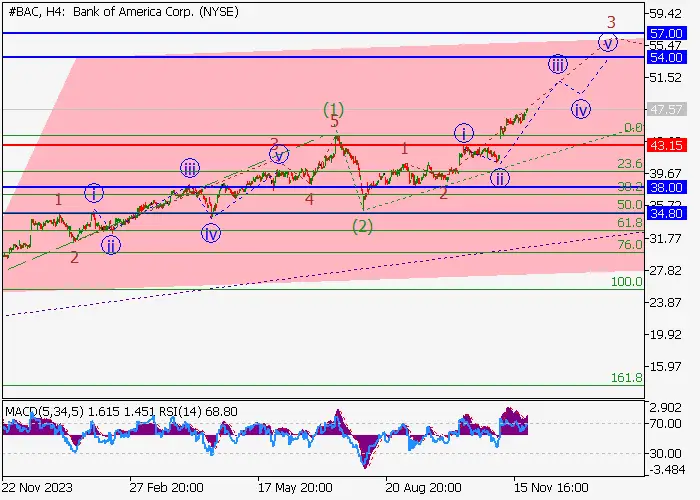Screen dimensions: 700x500
Task: Click the RSI(14) 68.80 indicator reading
Action: [x=198, y=412]
